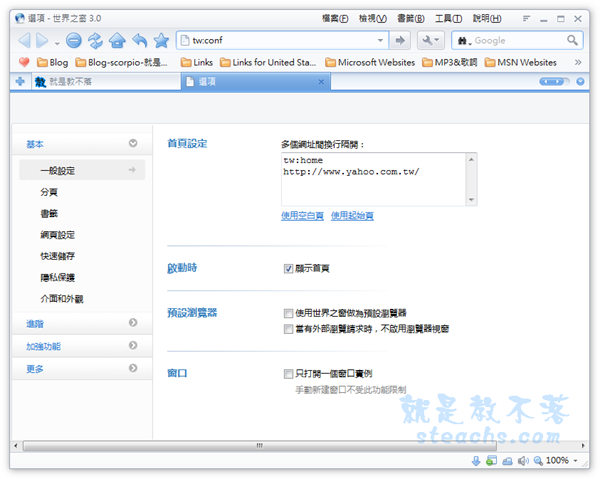Click the horizontal scrollbar thumb
Viewport: 600px width, 479px height.
click(x=259, y=446)
